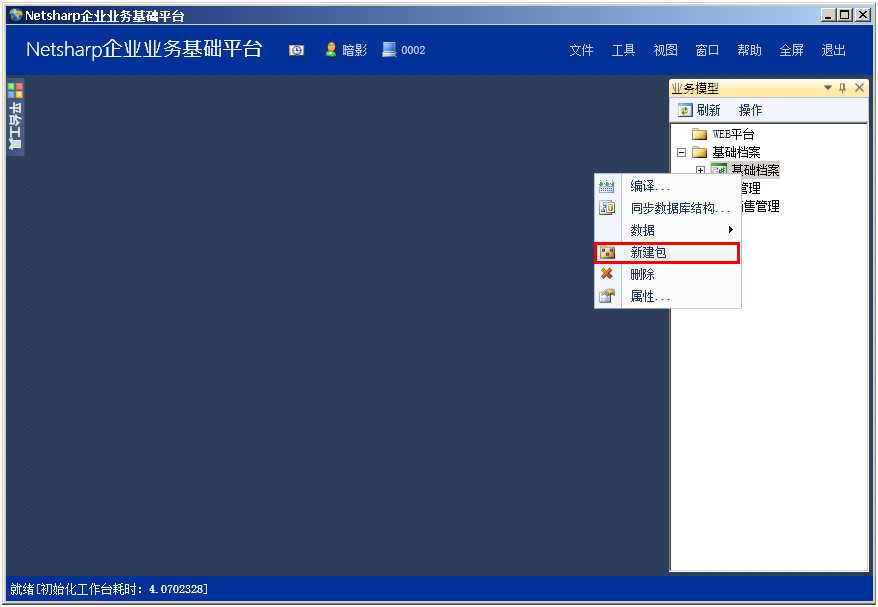878x607 pixels.
Task: Click 退出 to exit platform
Action: point(833,50)
